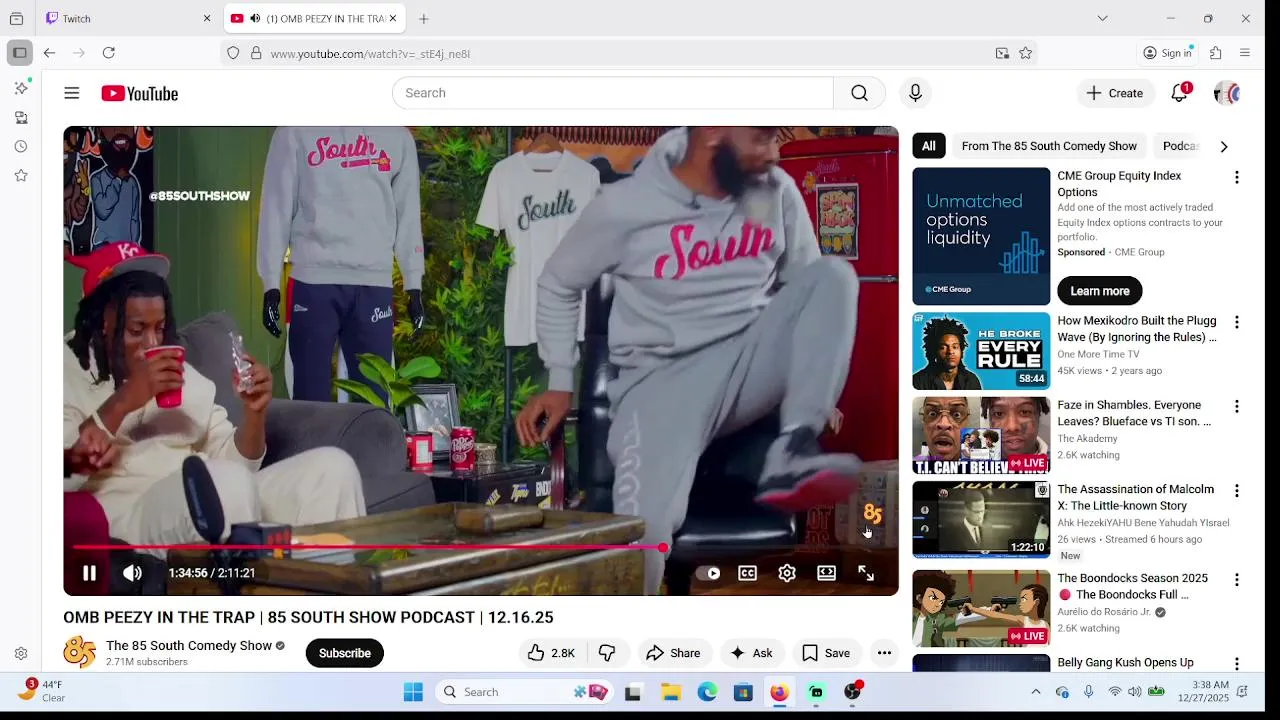
Task: Show hidden system tray icons chevron
Action: click(1036, 692)
